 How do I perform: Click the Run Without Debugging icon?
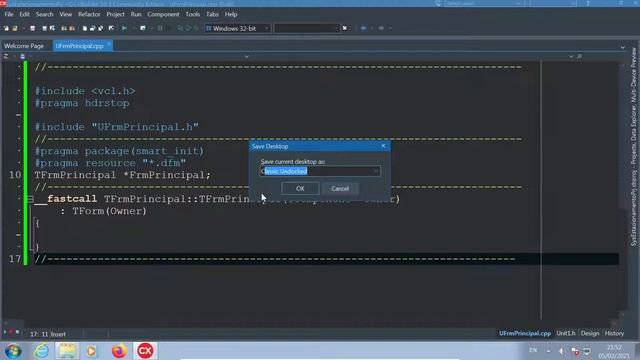click(142, 28)
